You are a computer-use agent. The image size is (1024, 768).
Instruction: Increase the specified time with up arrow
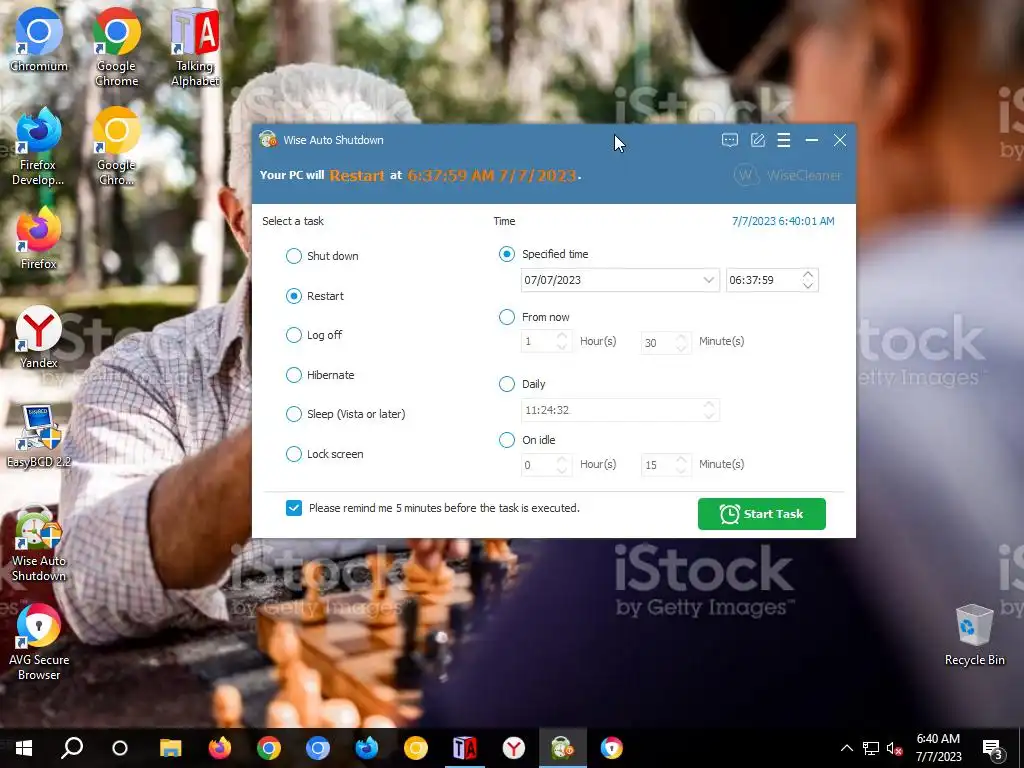808,275
